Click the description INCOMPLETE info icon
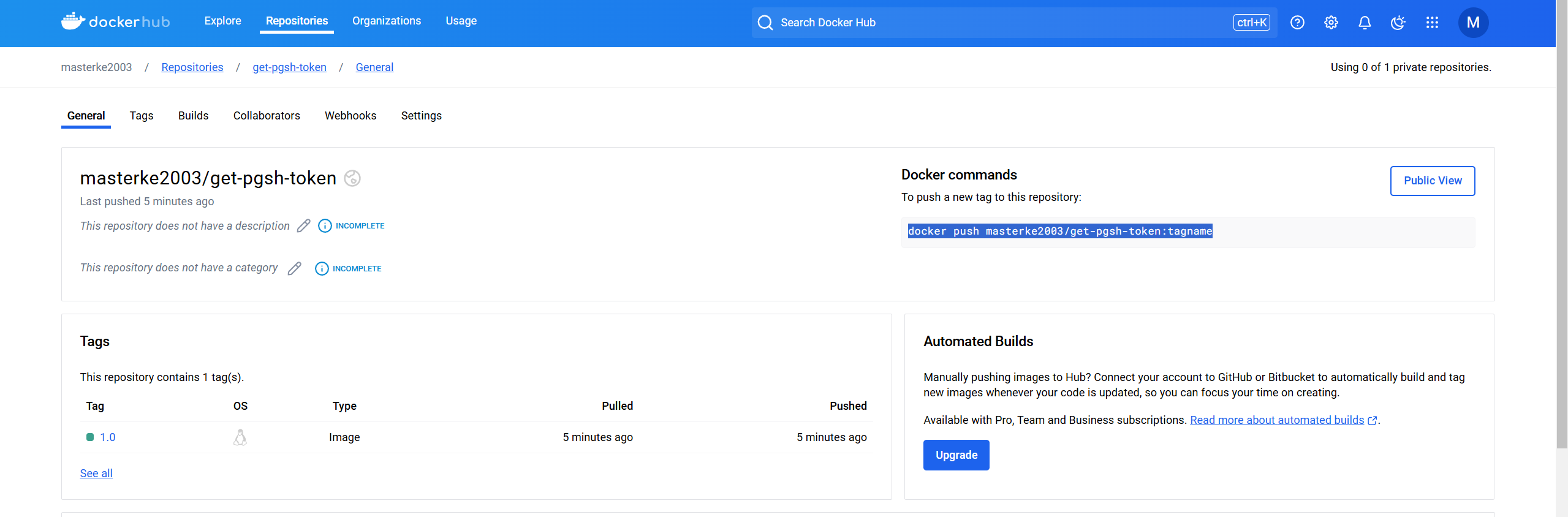This screenshot has width=1568, height=517. (x=325, y=226)
